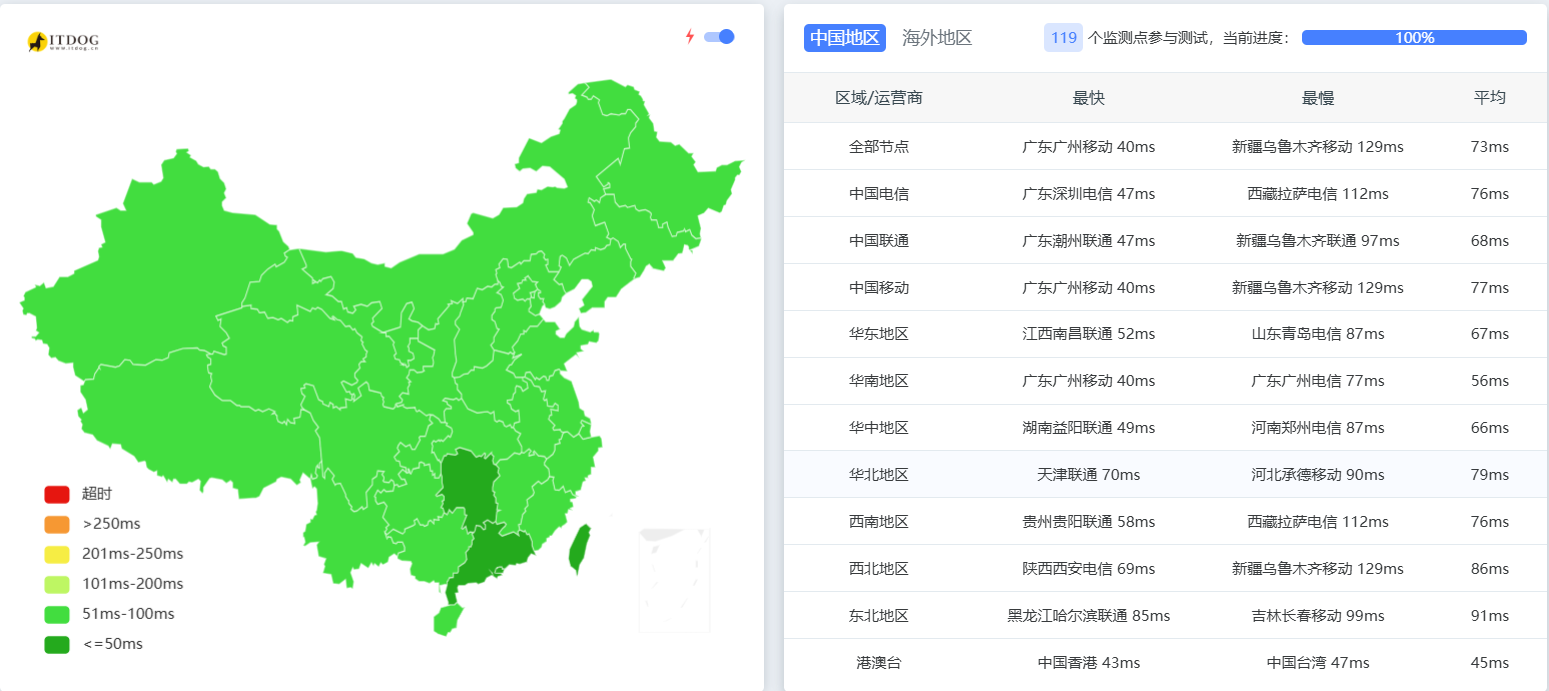Select the 中国联通 row label
The image size is (1549, 691).
coord(879,241)
